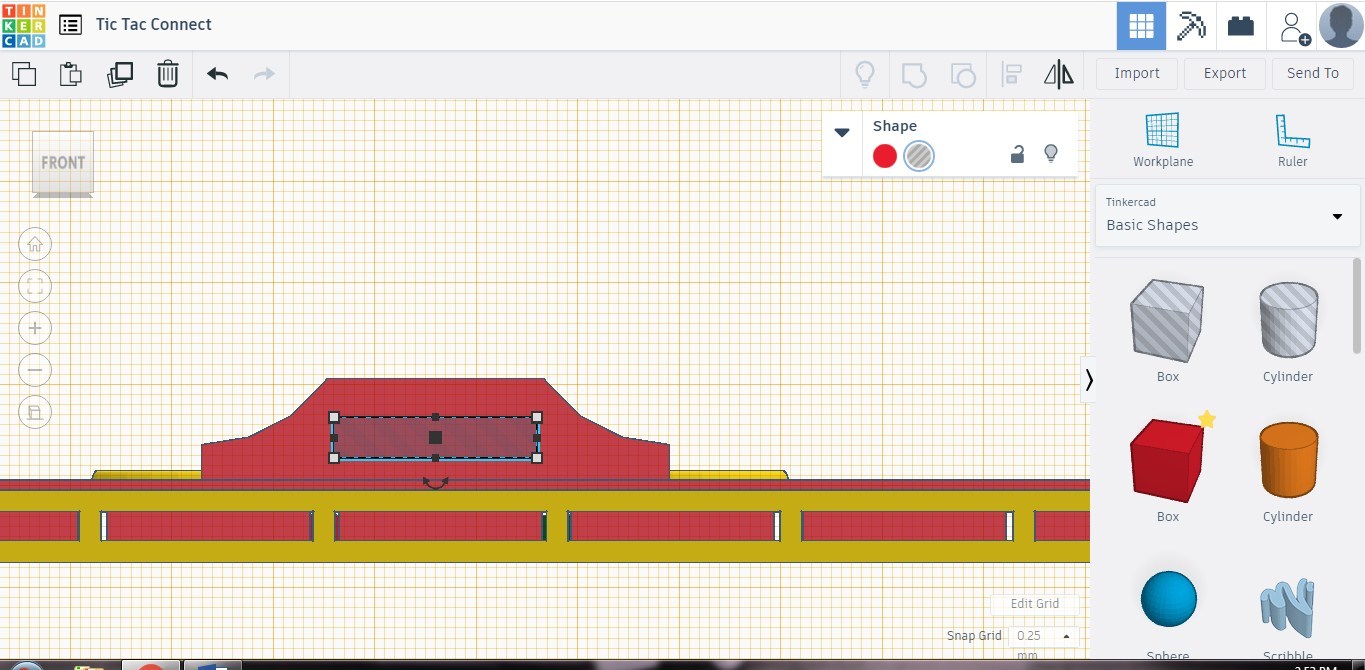Click the Export button
The height and width of the screenshot is (670, 1365).
click(x=1224, y=73)
